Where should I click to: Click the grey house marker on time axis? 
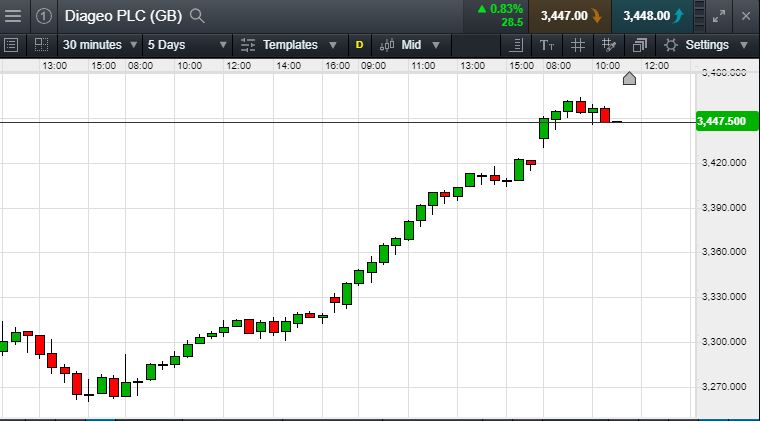pos(629,78)
